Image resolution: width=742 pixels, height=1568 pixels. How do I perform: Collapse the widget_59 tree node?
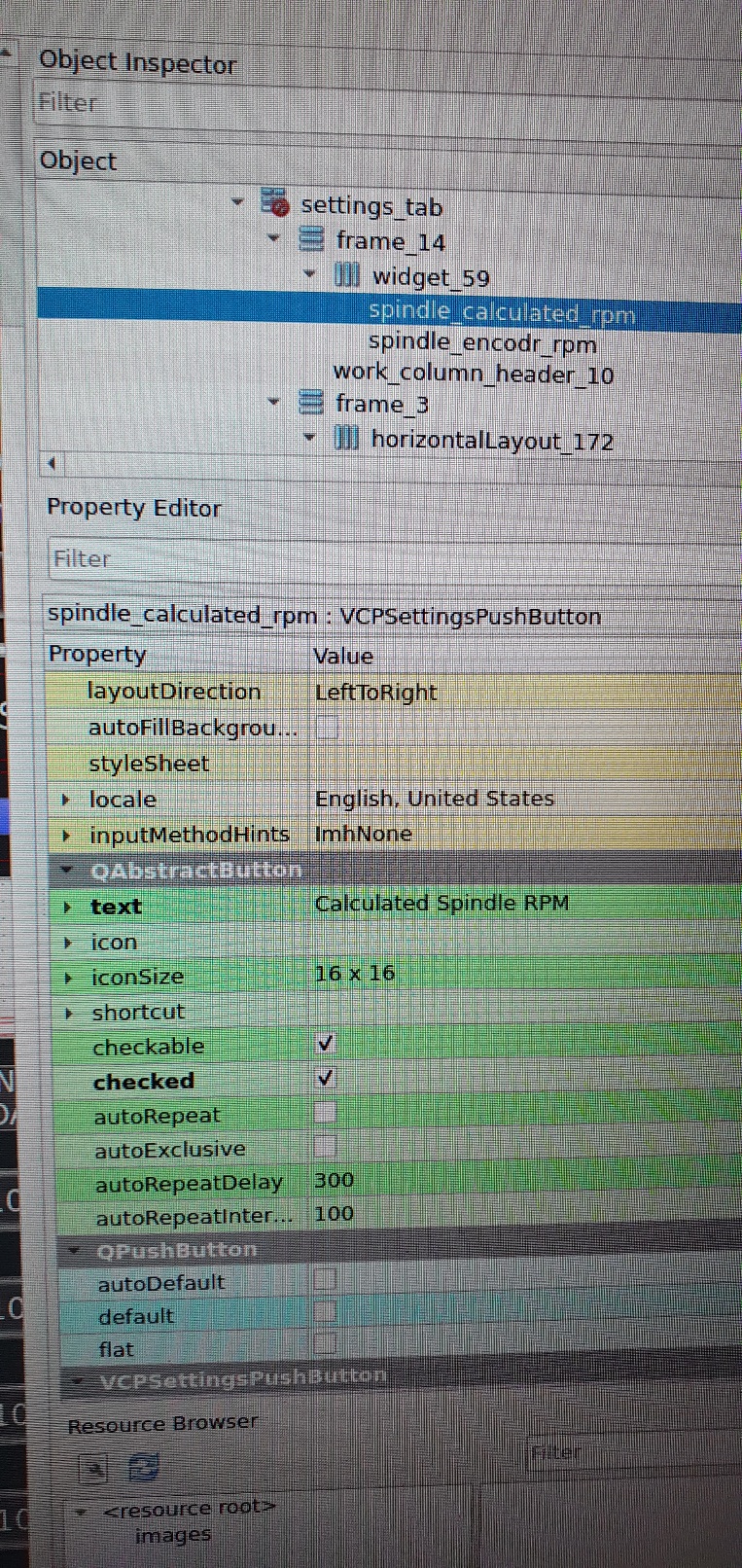[x=310, y=274]
